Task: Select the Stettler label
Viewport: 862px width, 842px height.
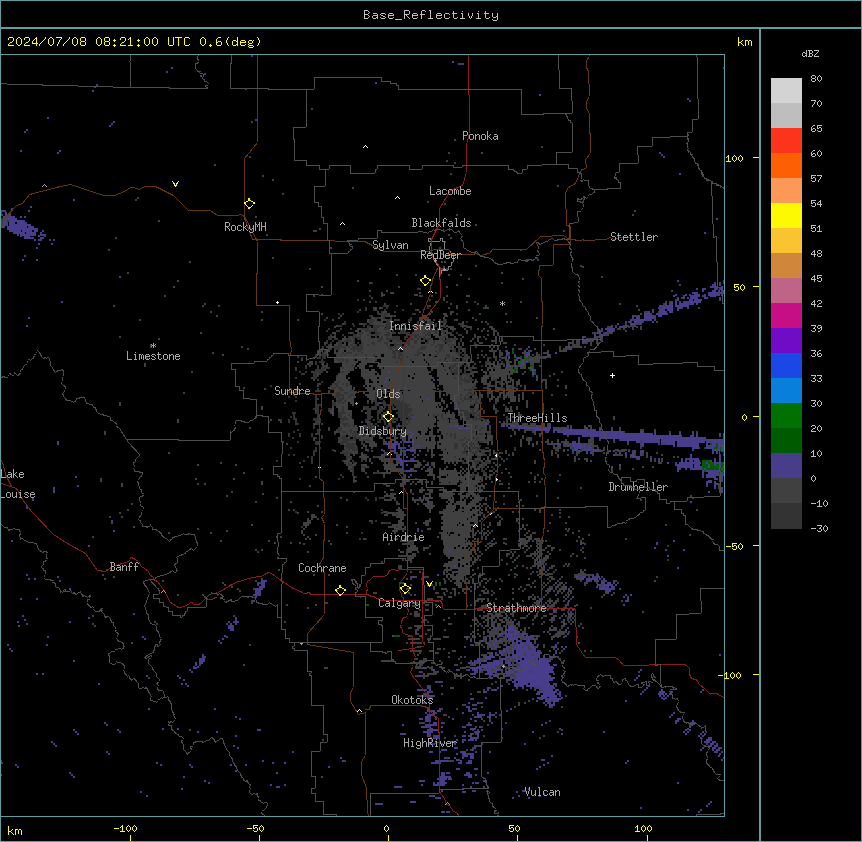Action: (634, 237)
